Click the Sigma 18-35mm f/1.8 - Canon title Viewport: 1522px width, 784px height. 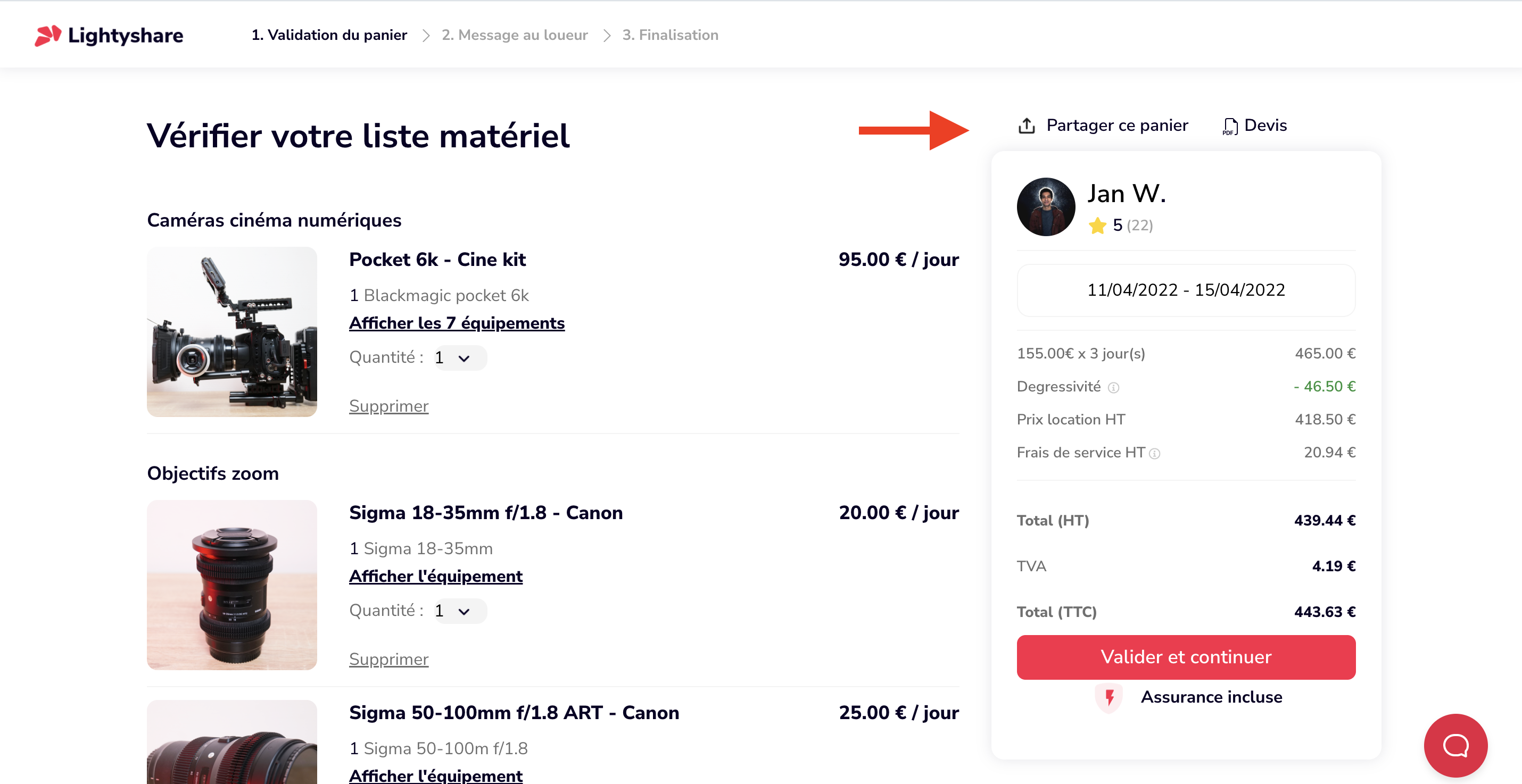click(x=486, y=513)
